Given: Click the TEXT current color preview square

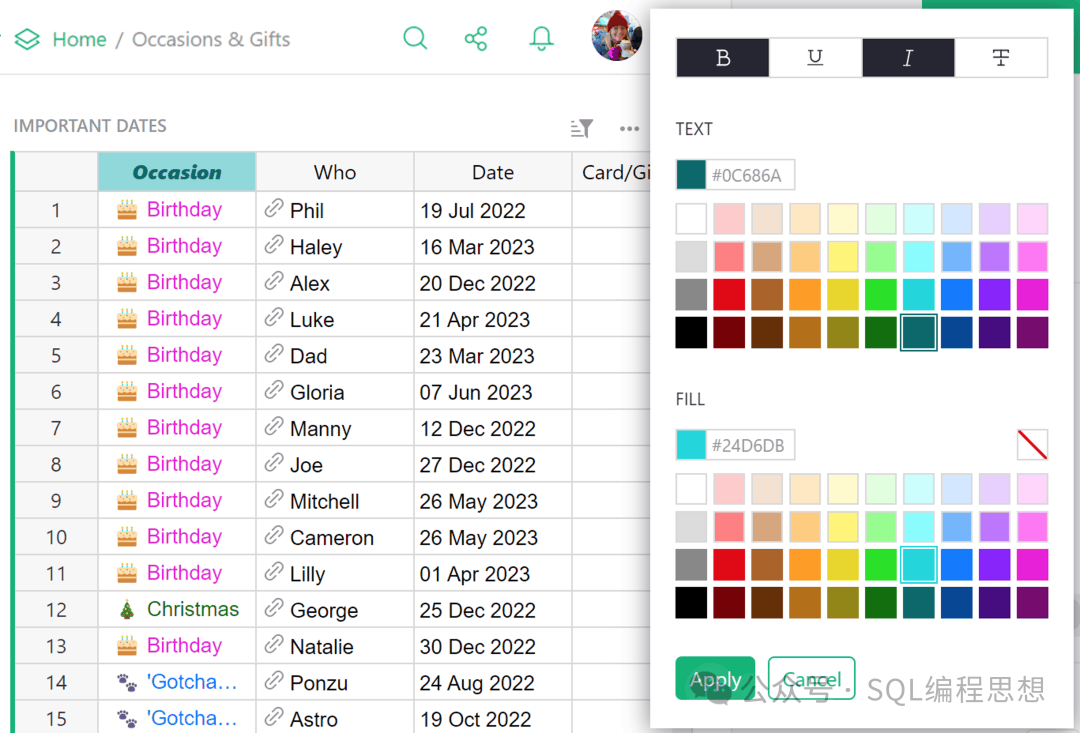Looking at the screenshot, I should pyautogui.click(x=691, y=175).
